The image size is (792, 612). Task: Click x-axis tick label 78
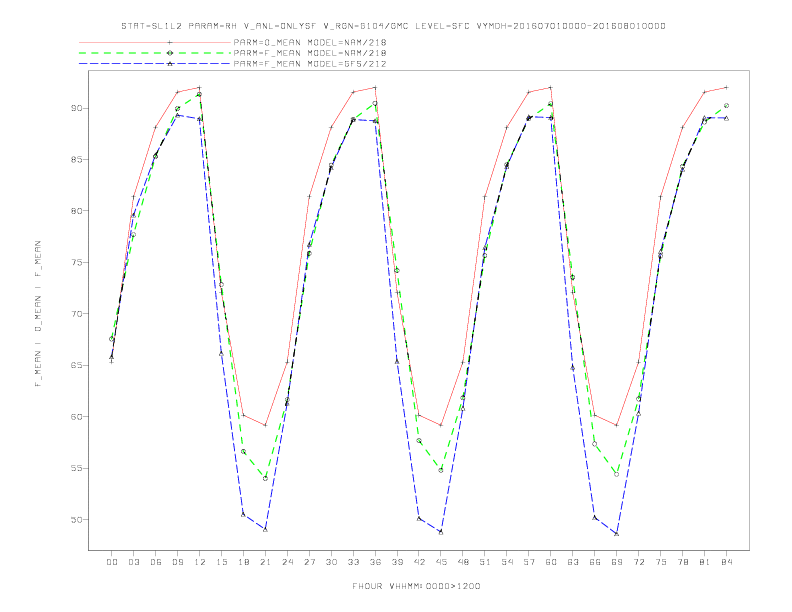click(x=683, y=562)
